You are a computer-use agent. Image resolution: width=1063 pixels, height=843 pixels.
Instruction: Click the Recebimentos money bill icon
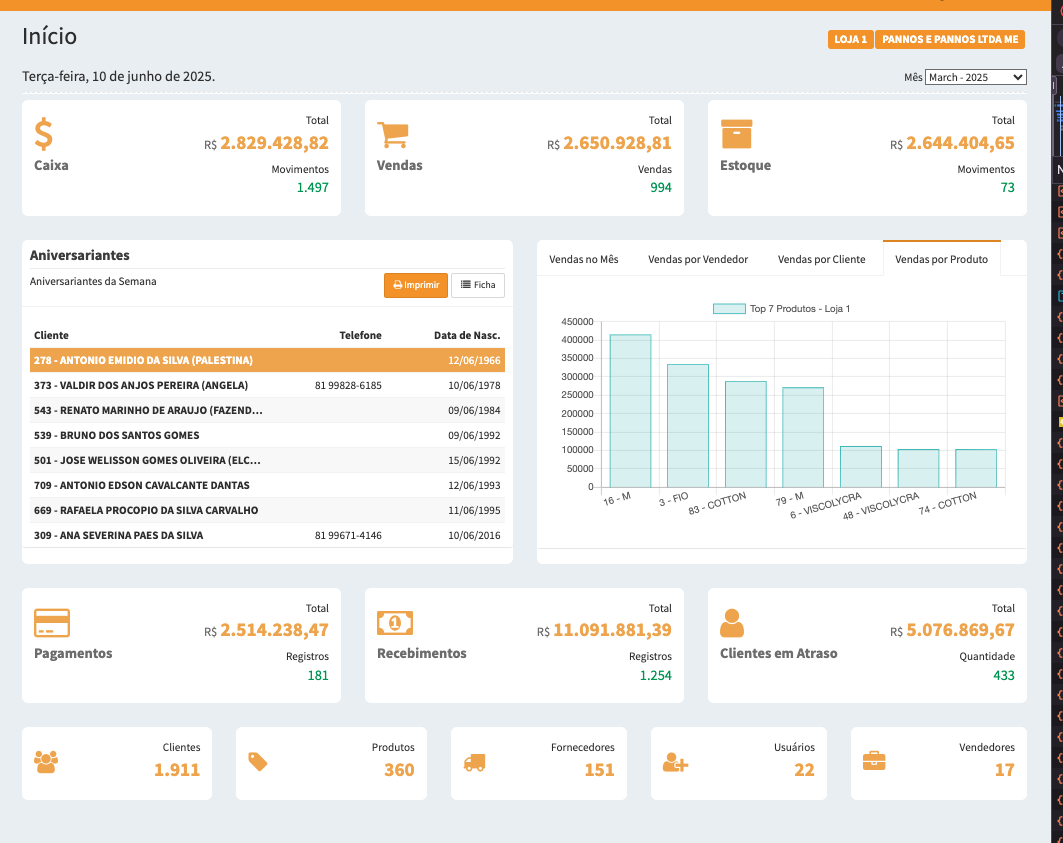click(x=395, y=623)
